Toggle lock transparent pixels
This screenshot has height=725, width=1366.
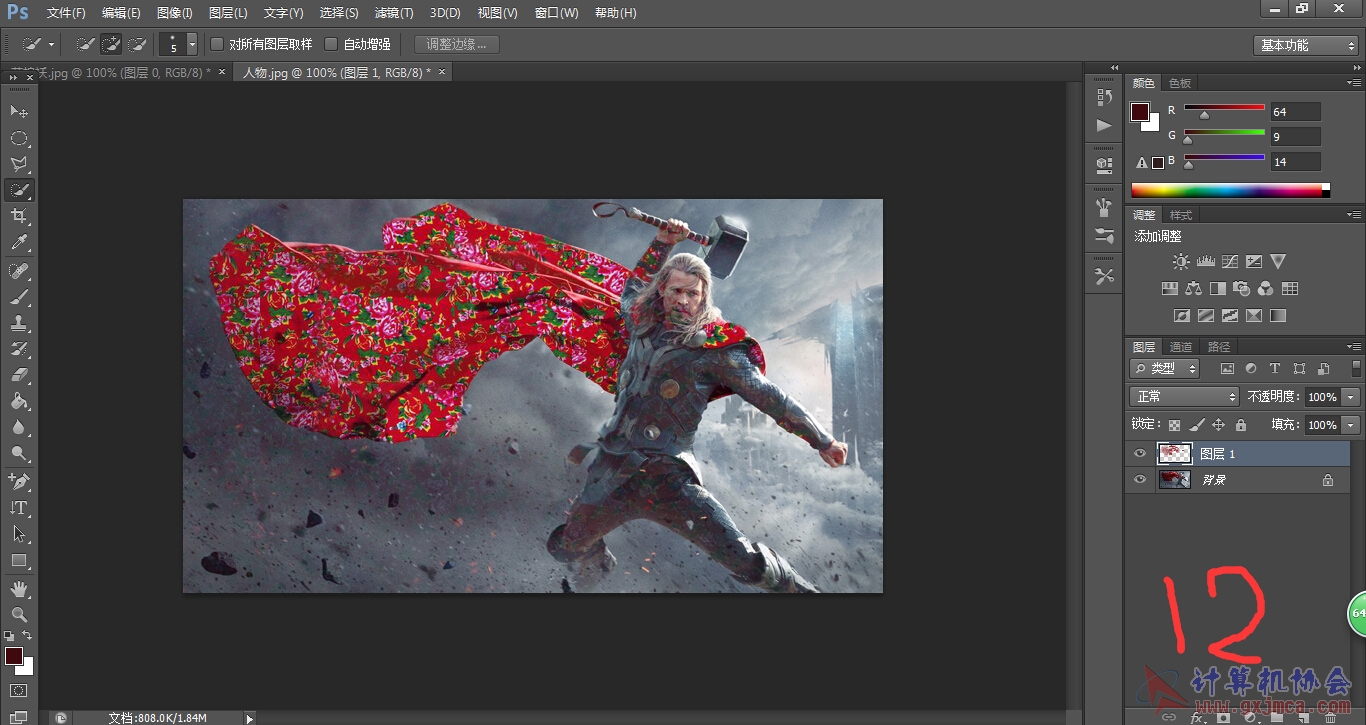point(1175,425)
